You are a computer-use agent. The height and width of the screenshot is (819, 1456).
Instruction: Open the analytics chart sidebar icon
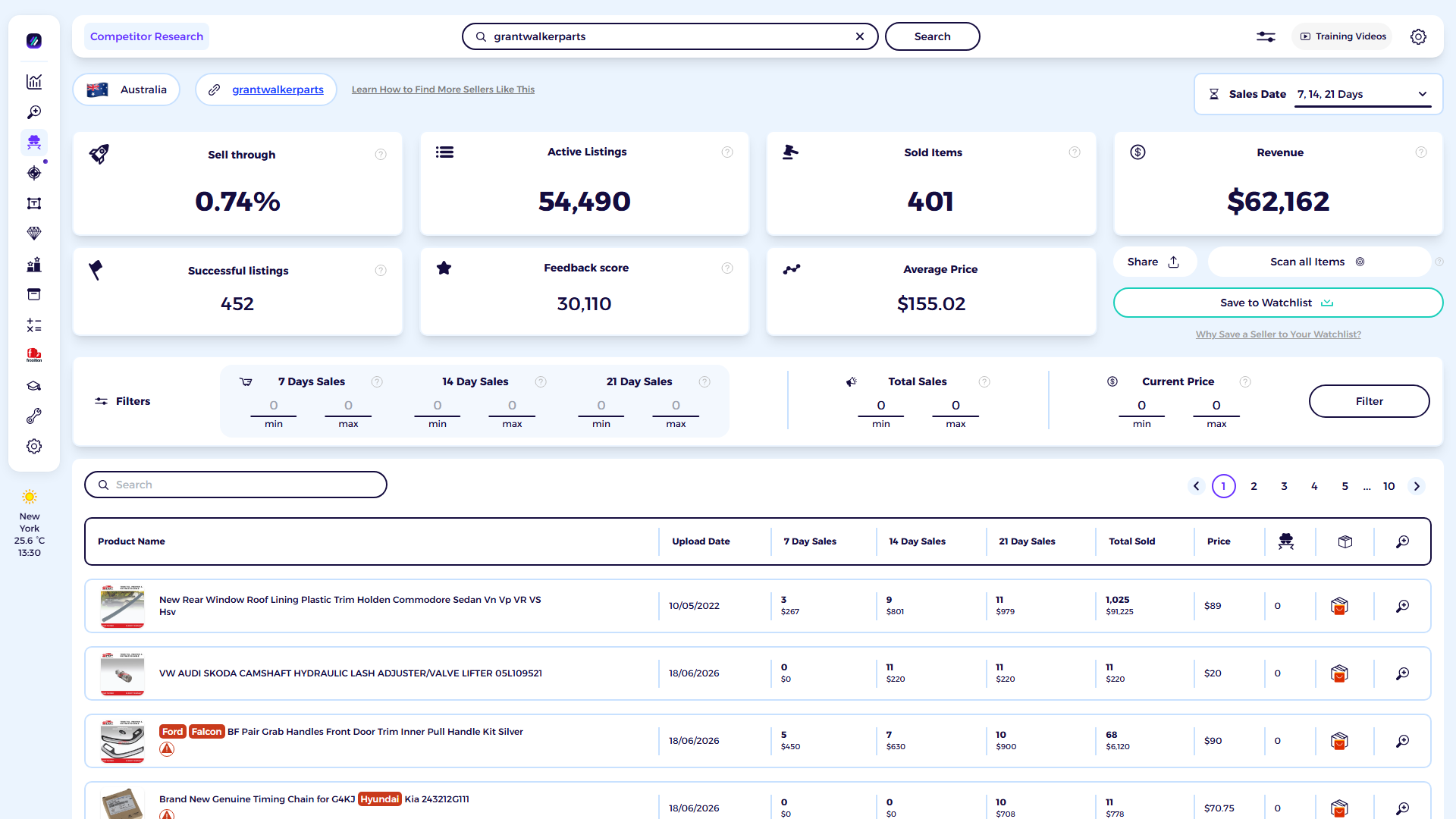point(34,82)
